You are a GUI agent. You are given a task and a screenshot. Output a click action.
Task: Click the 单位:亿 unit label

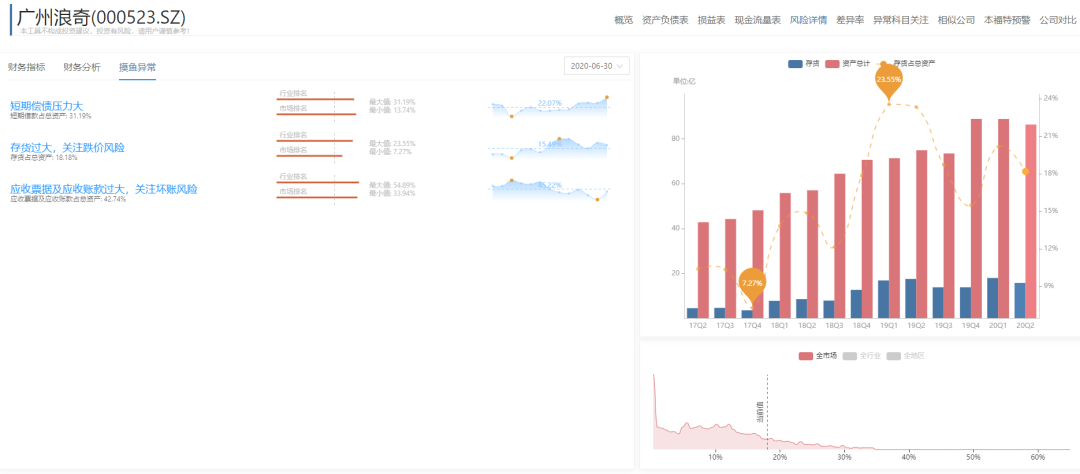click(x=684, y=81)
